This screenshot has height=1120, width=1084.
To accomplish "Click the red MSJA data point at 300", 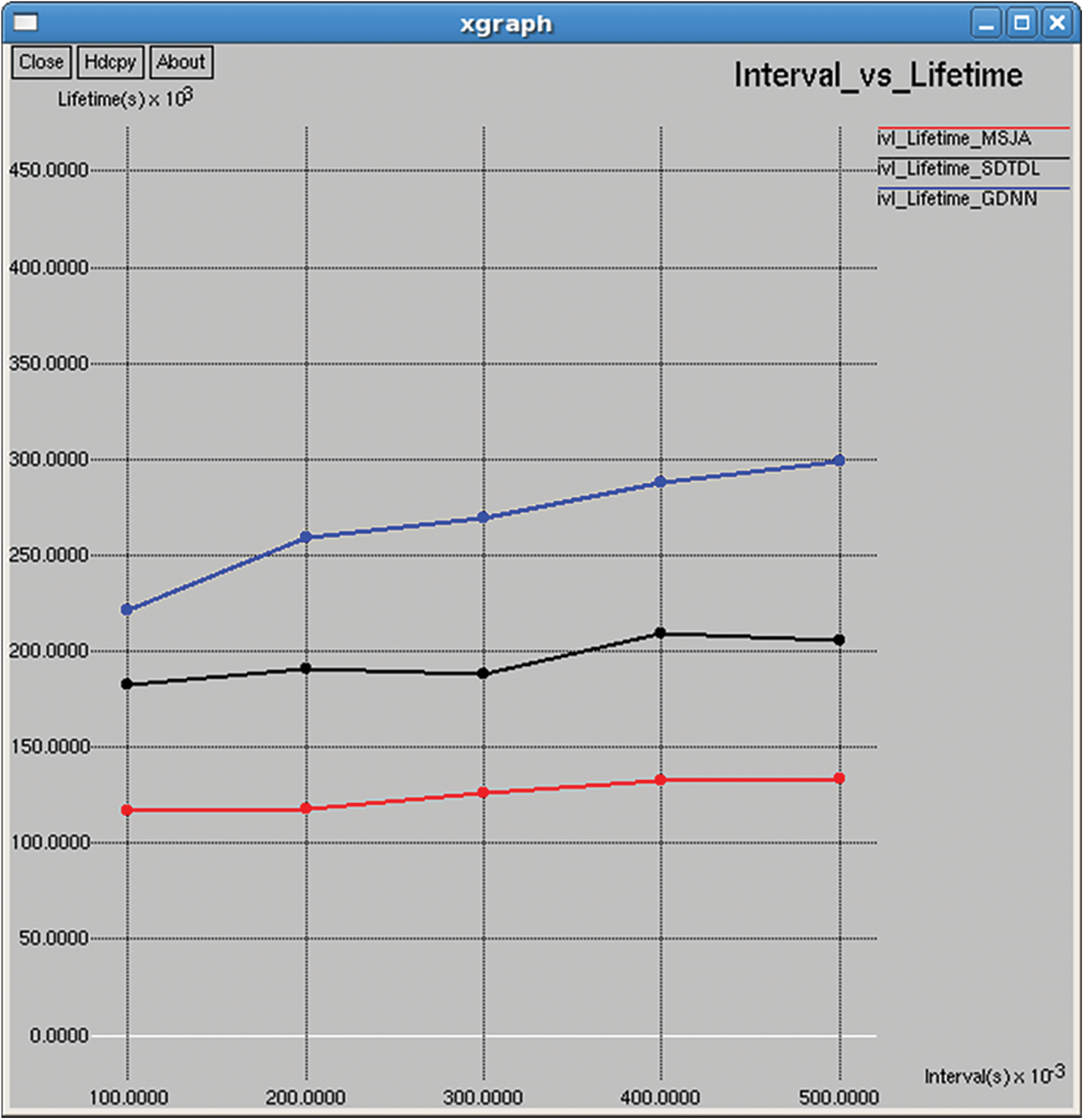I will pyautogui.click(x=483, y=792).
